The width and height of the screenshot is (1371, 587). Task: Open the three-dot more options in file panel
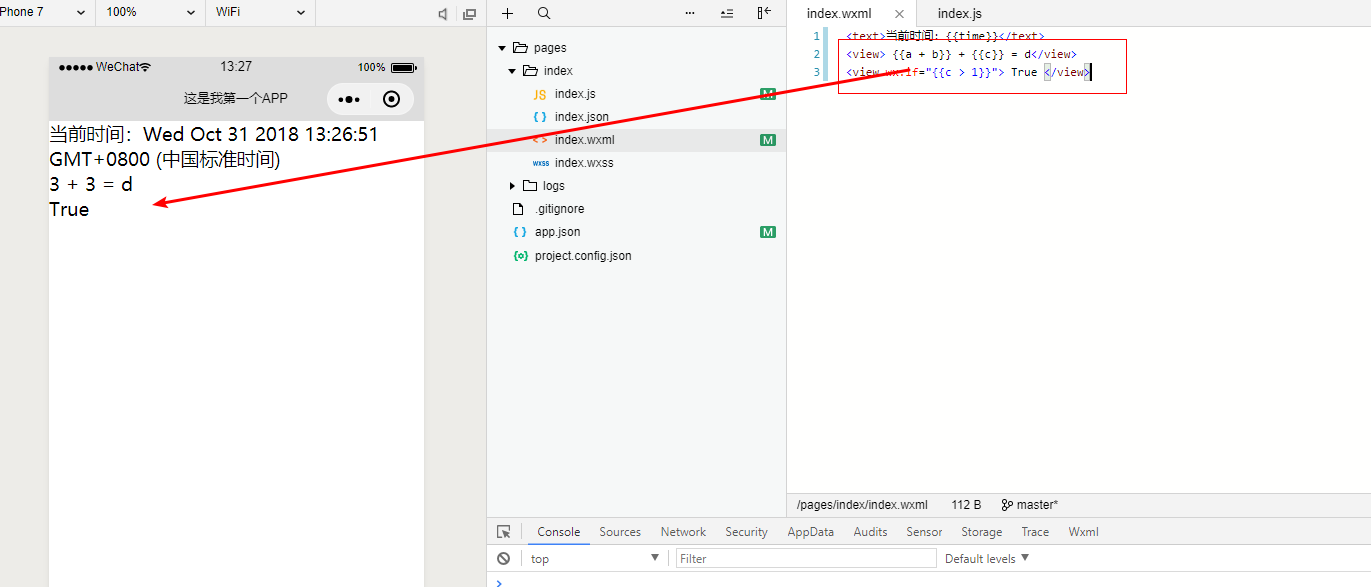(x=690, y=13)
